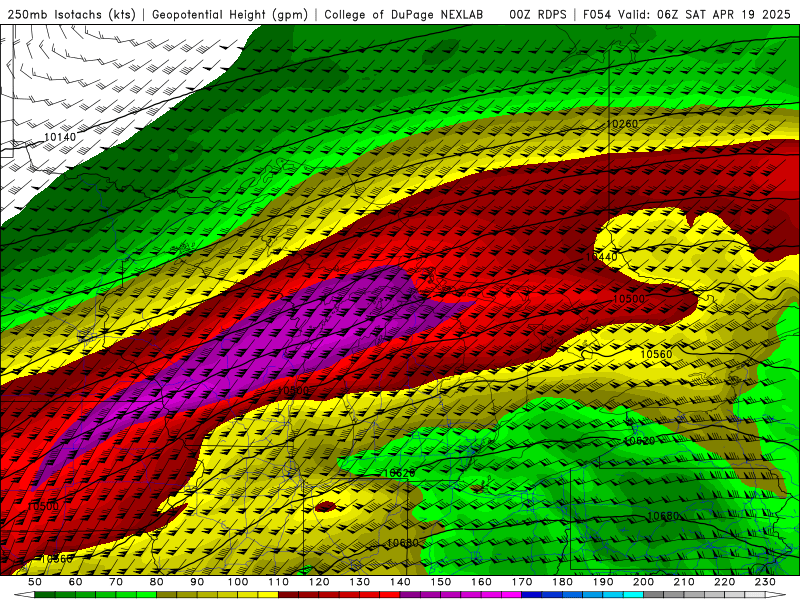Click the 100 value on the colorbar scale
The width and height of the screenshot is (800, 600).
click(238, 582)
